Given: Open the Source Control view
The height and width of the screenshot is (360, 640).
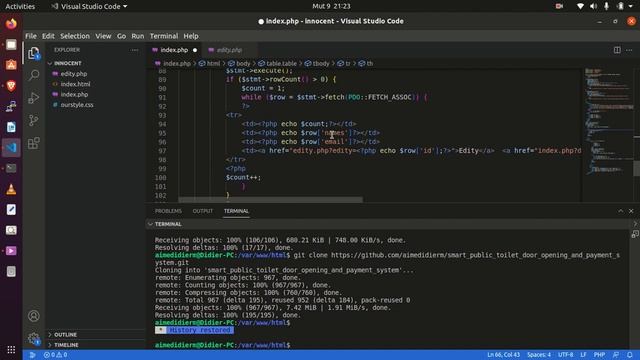Looking at the screenshot, I should [x=34, y=120].
